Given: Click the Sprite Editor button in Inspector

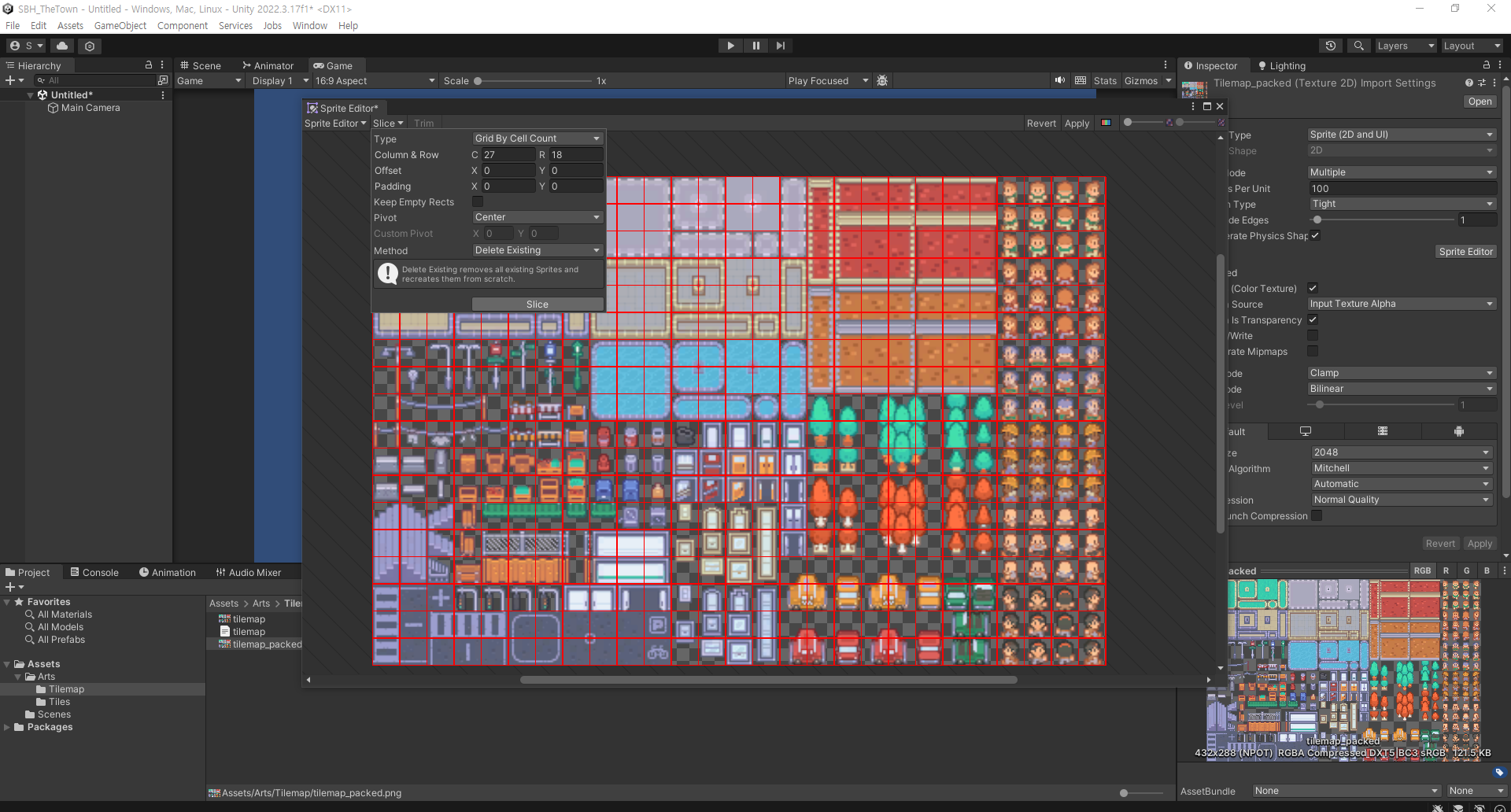Looking at the screenshot, I should 1465,252.
